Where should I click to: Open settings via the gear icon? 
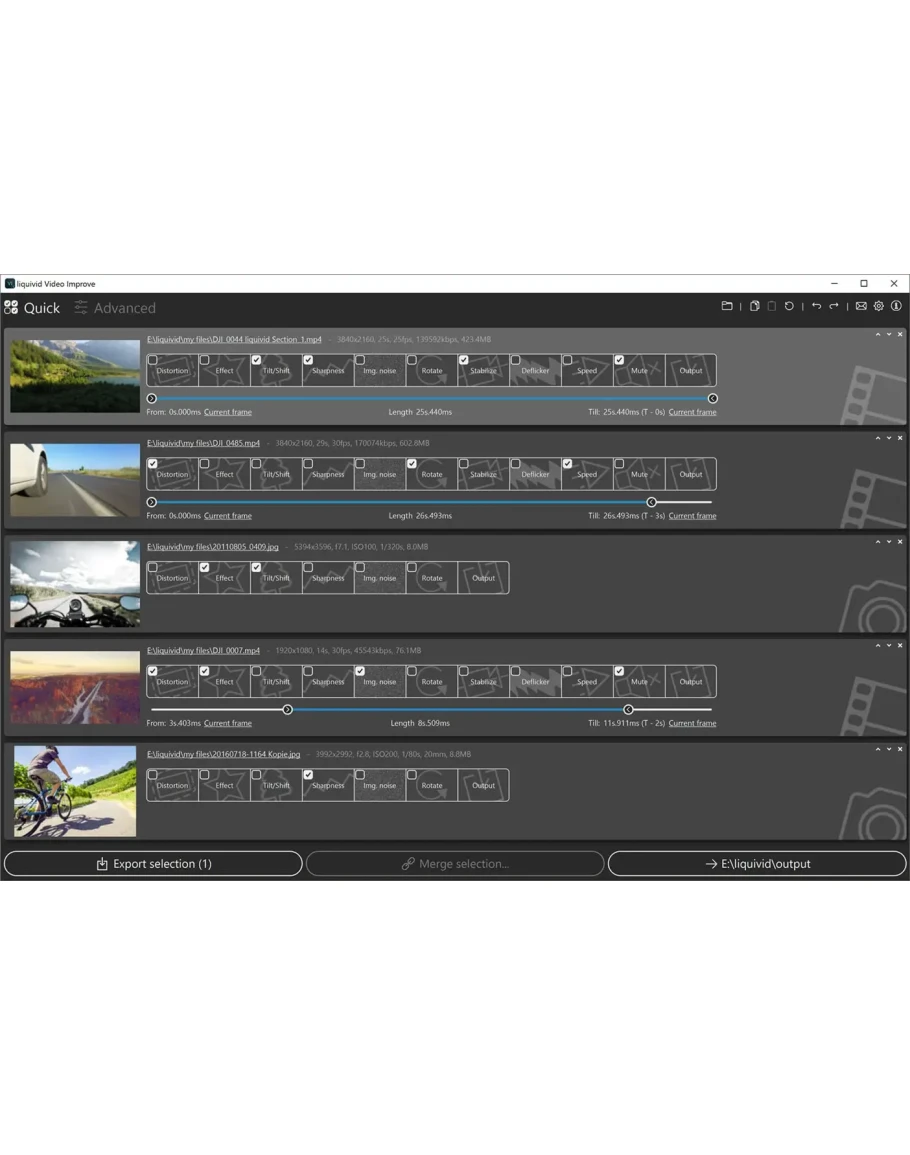point(879,306)
